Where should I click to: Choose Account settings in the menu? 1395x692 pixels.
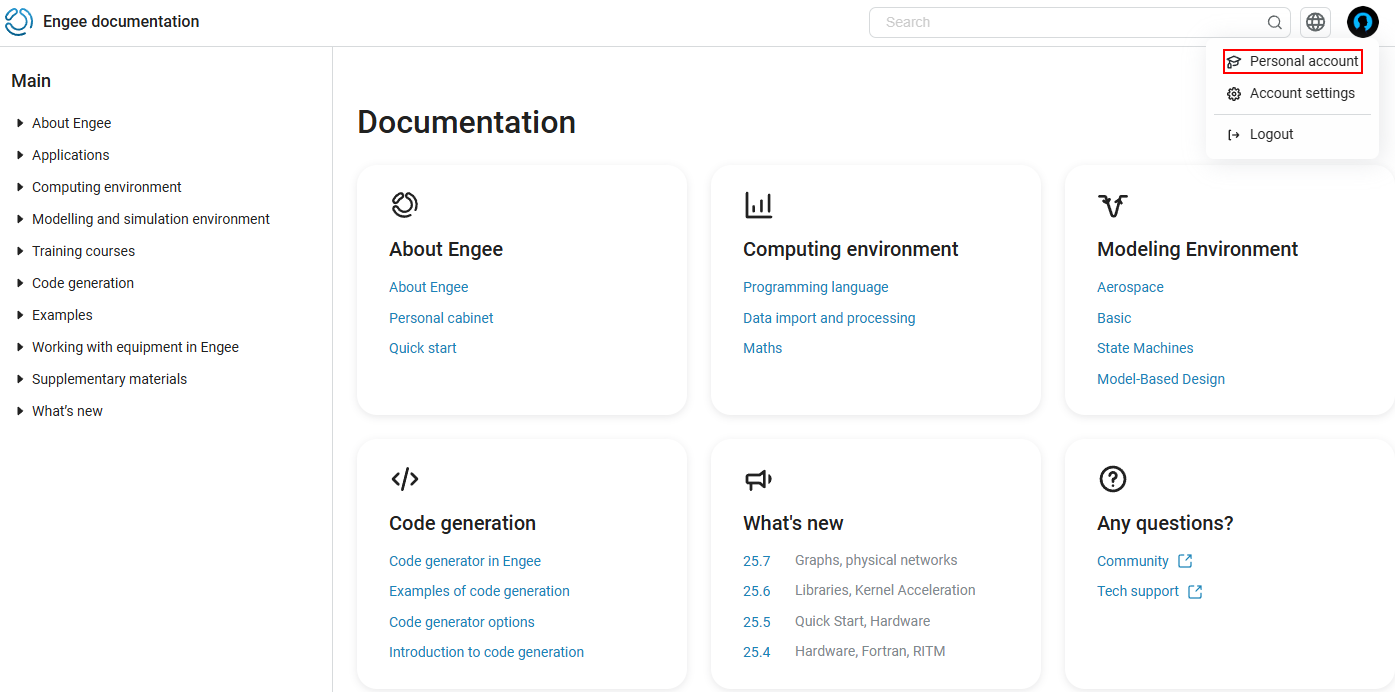coord(1292,93)
